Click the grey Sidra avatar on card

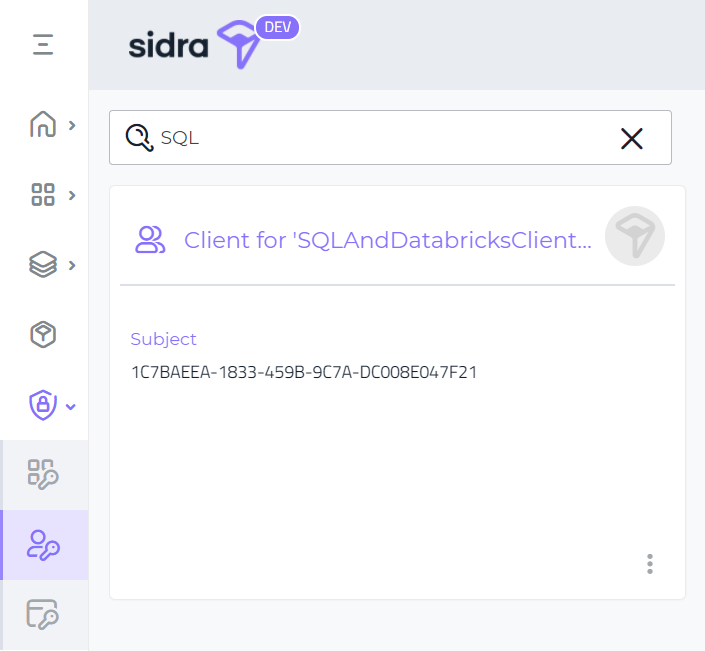point(635,236)
